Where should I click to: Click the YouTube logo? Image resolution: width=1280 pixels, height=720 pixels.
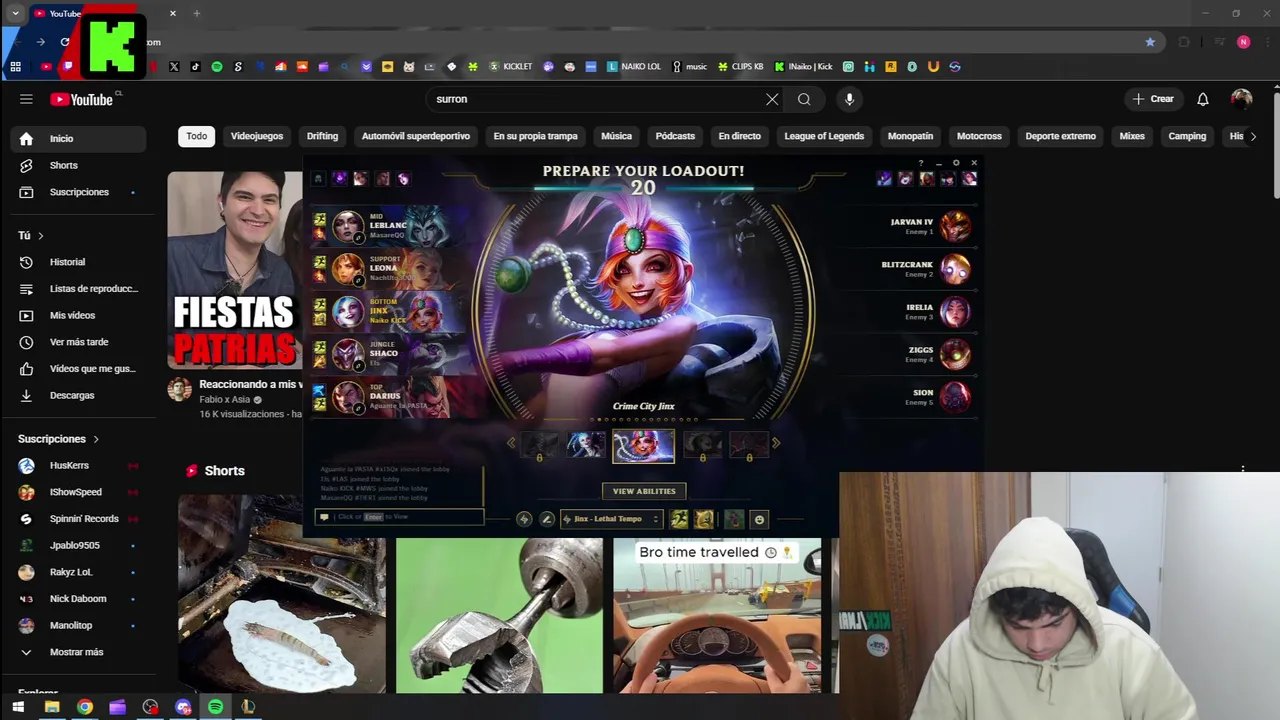[x=82, y=99]
